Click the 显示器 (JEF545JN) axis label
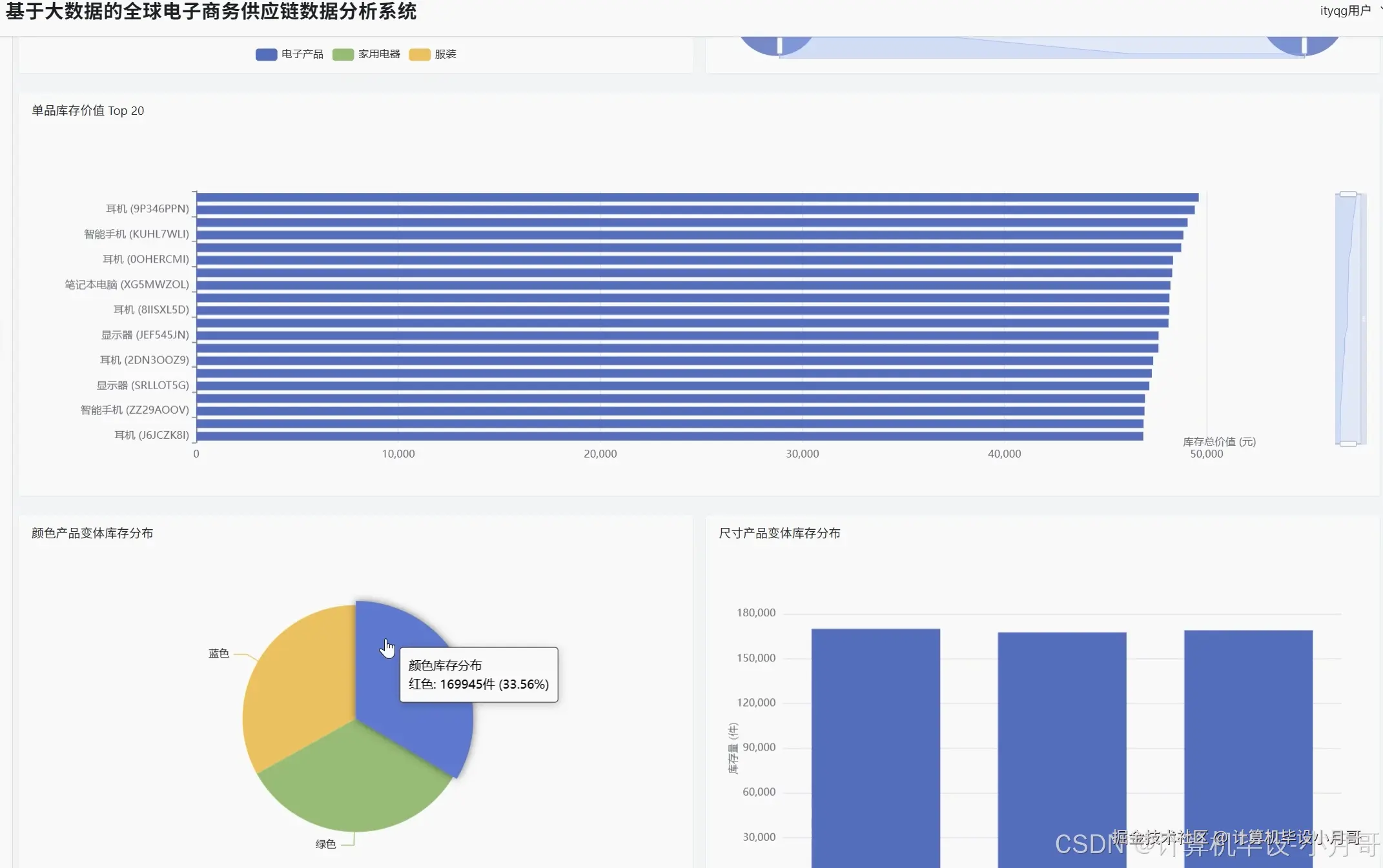The height and width of the screenshot is (868, 1383). [x=145, y=335]
